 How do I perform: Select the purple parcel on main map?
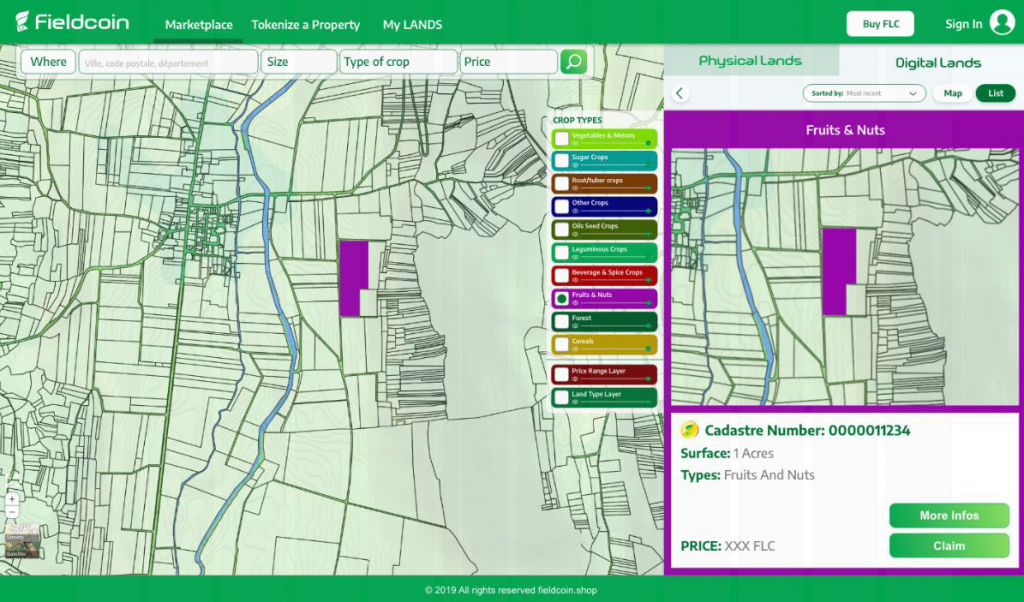(353, 277)
